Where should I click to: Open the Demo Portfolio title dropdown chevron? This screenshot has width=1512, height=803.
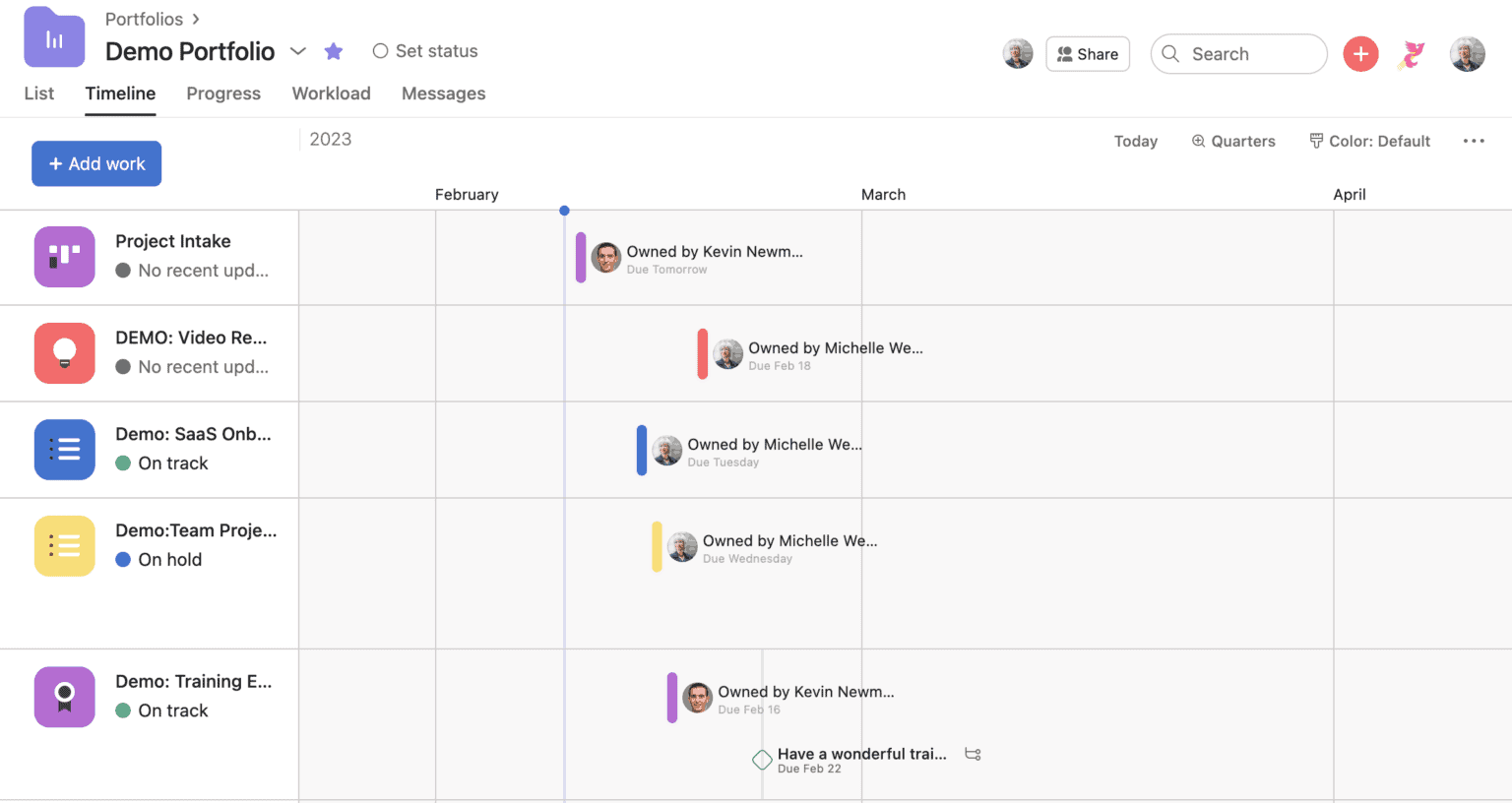pos(298,51)
